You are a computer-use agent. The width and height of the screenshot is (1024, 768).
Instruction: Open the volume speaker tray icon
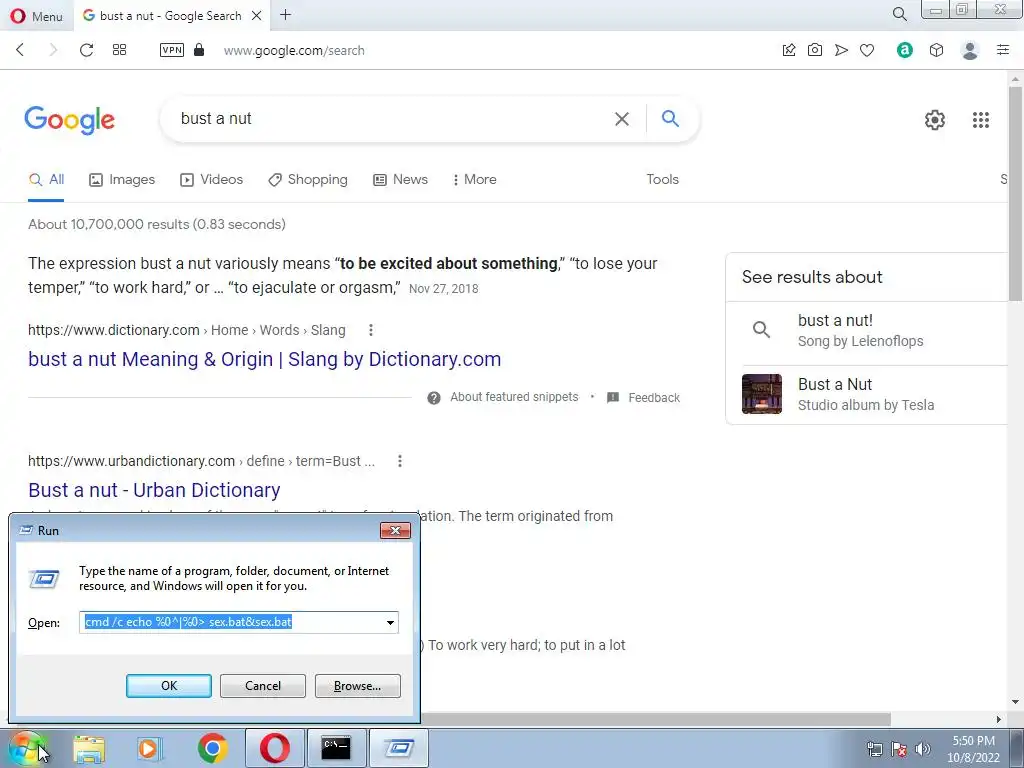[x=923, y=749]
